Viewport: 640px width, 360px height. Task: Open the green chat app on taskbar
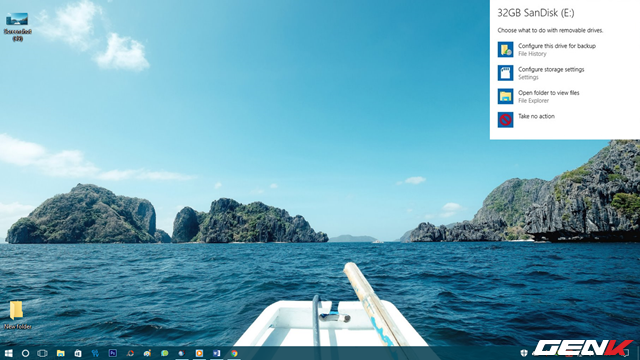pos(164,353)
